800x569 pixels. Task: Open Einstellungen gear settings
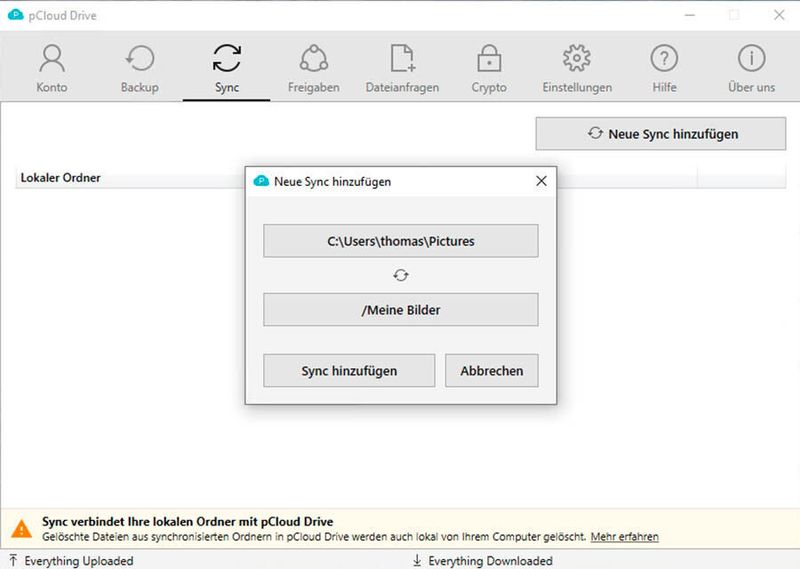(577, 68)
